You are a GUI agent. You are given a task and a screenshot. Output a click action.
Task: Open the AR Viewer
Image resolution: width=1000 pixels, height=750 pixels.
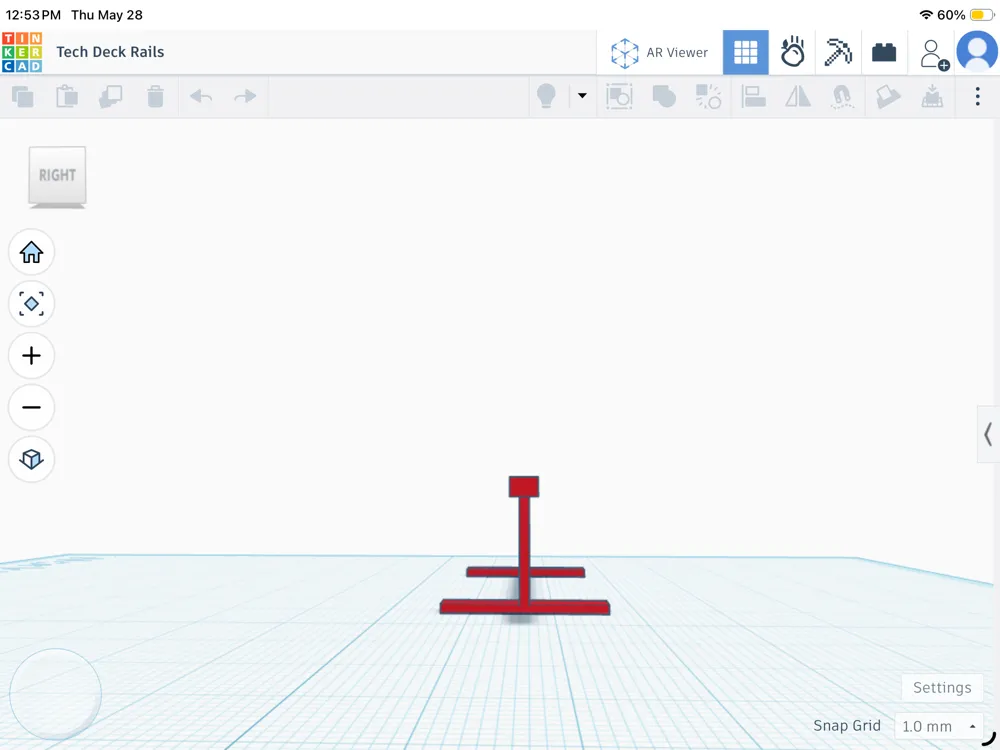click(659, 52)
